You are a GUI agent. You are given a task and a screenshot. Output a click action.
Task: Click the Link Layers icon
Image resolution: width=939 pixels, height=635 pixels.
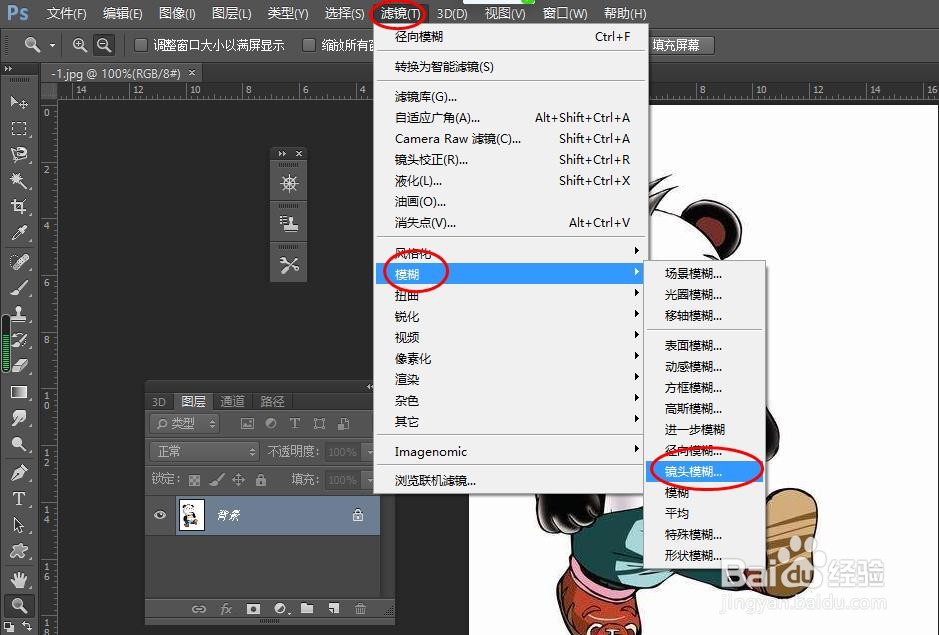199,609
